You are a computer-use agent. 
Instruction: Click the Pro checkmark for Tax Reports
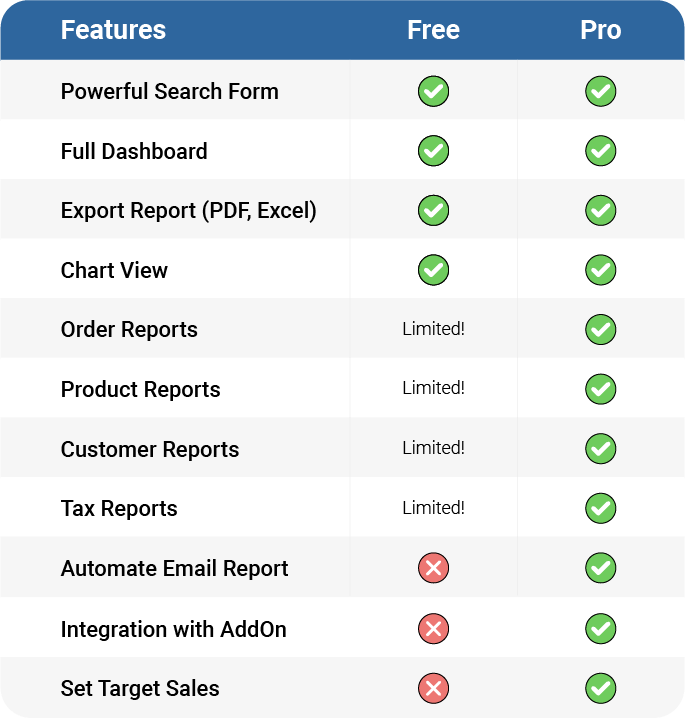(x=600, y=508)
